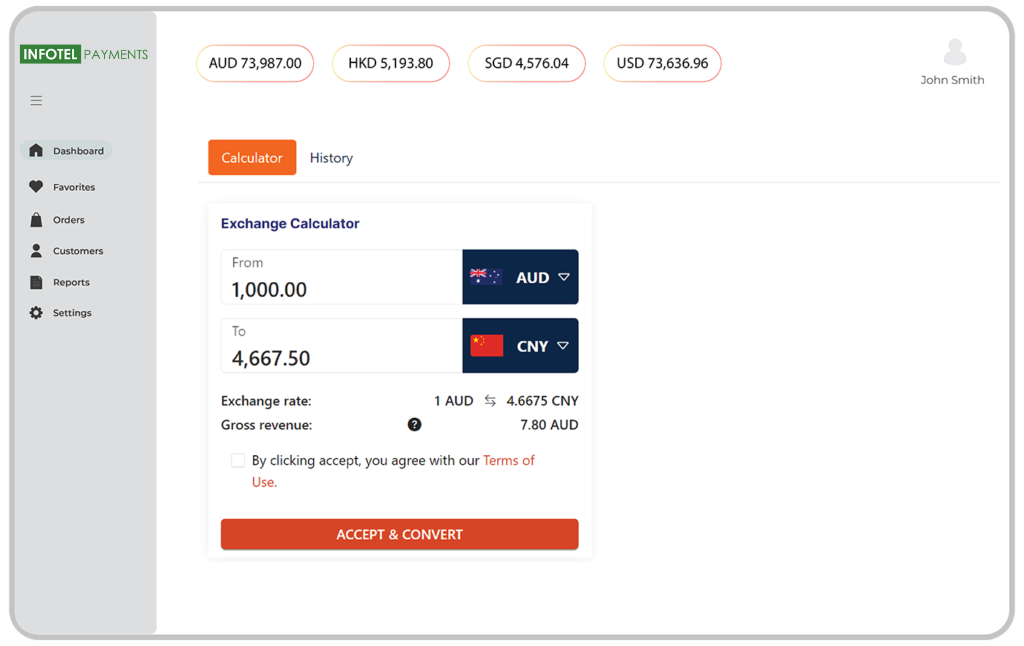Click the Reports document icon
The width and height of the screenshot is (1024, 646).
[x=36, y=282]
